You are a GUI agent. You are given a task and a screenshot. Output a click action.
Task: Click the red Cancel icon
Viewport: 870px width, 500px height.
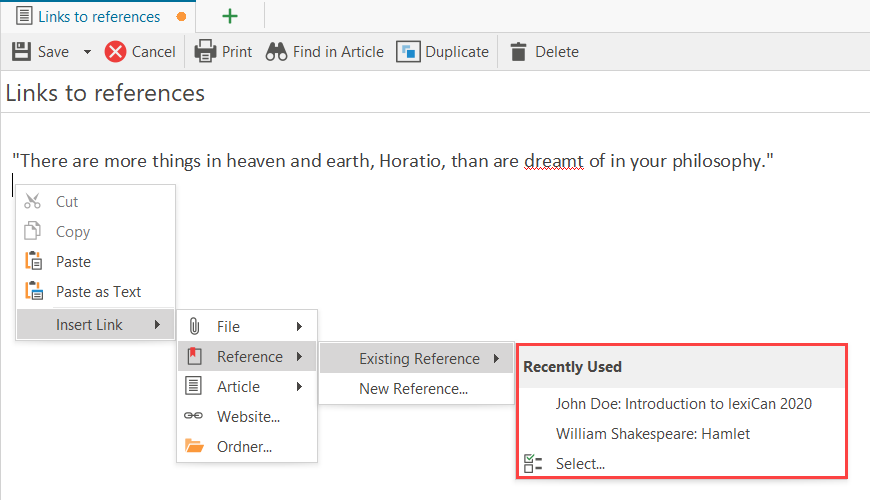coord(116,52)
